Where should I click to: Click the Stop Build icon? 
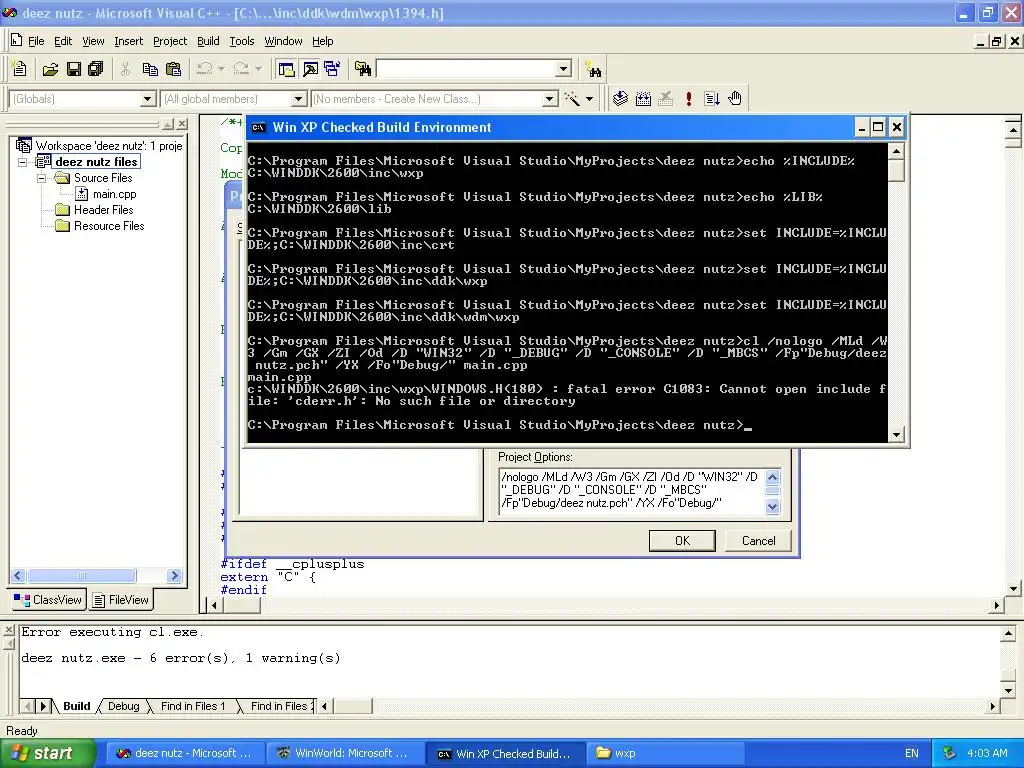click(665, 99)
